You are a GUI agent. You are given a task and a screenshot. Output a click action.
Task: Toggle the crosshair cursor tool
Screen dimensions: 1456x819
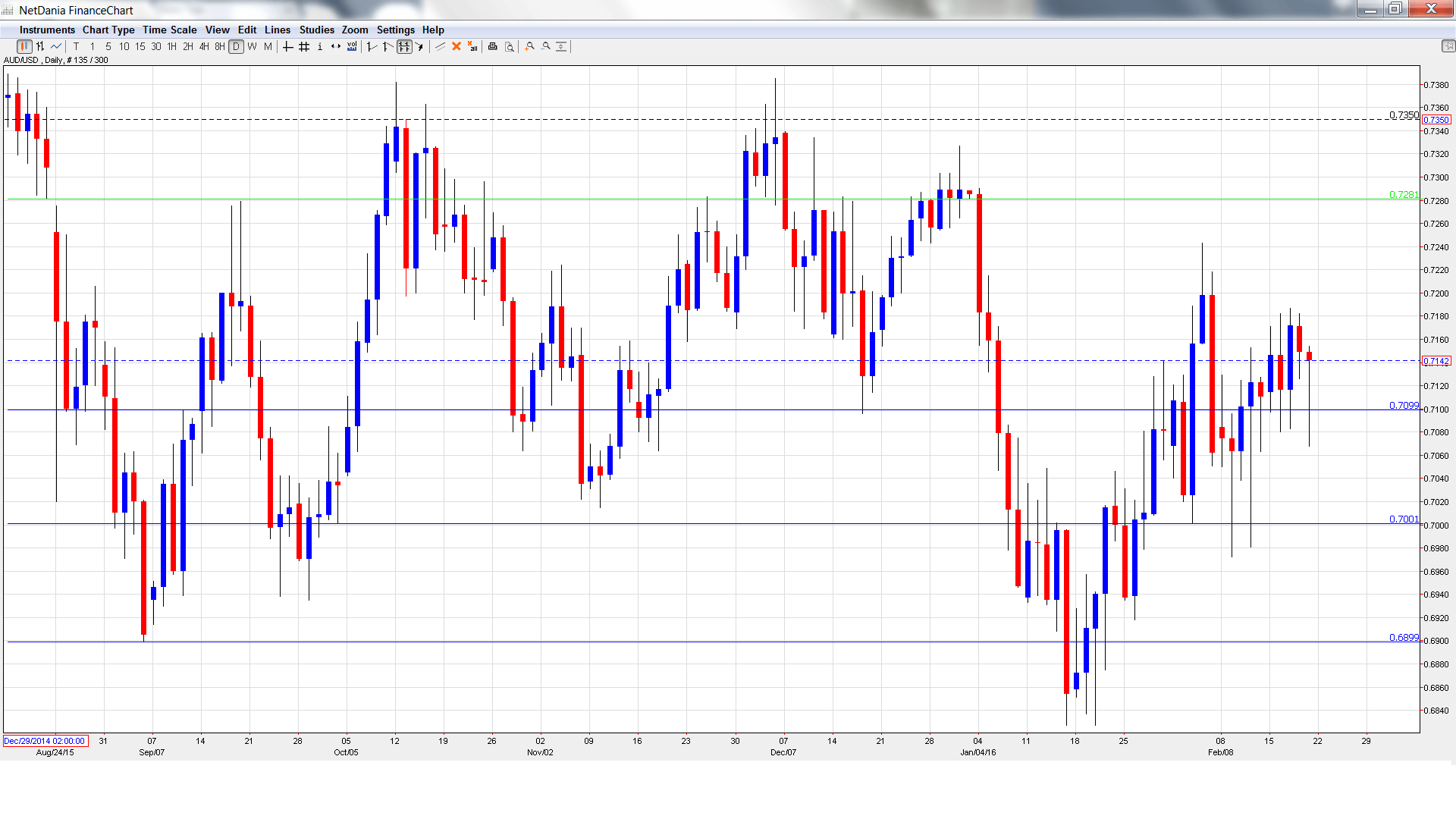(x=287, y=47)
